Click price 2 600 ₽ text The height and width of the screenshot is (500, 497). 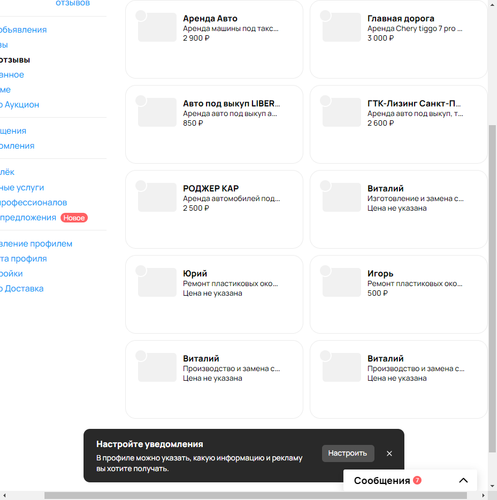pyautogui.click(x=381, y=123)
